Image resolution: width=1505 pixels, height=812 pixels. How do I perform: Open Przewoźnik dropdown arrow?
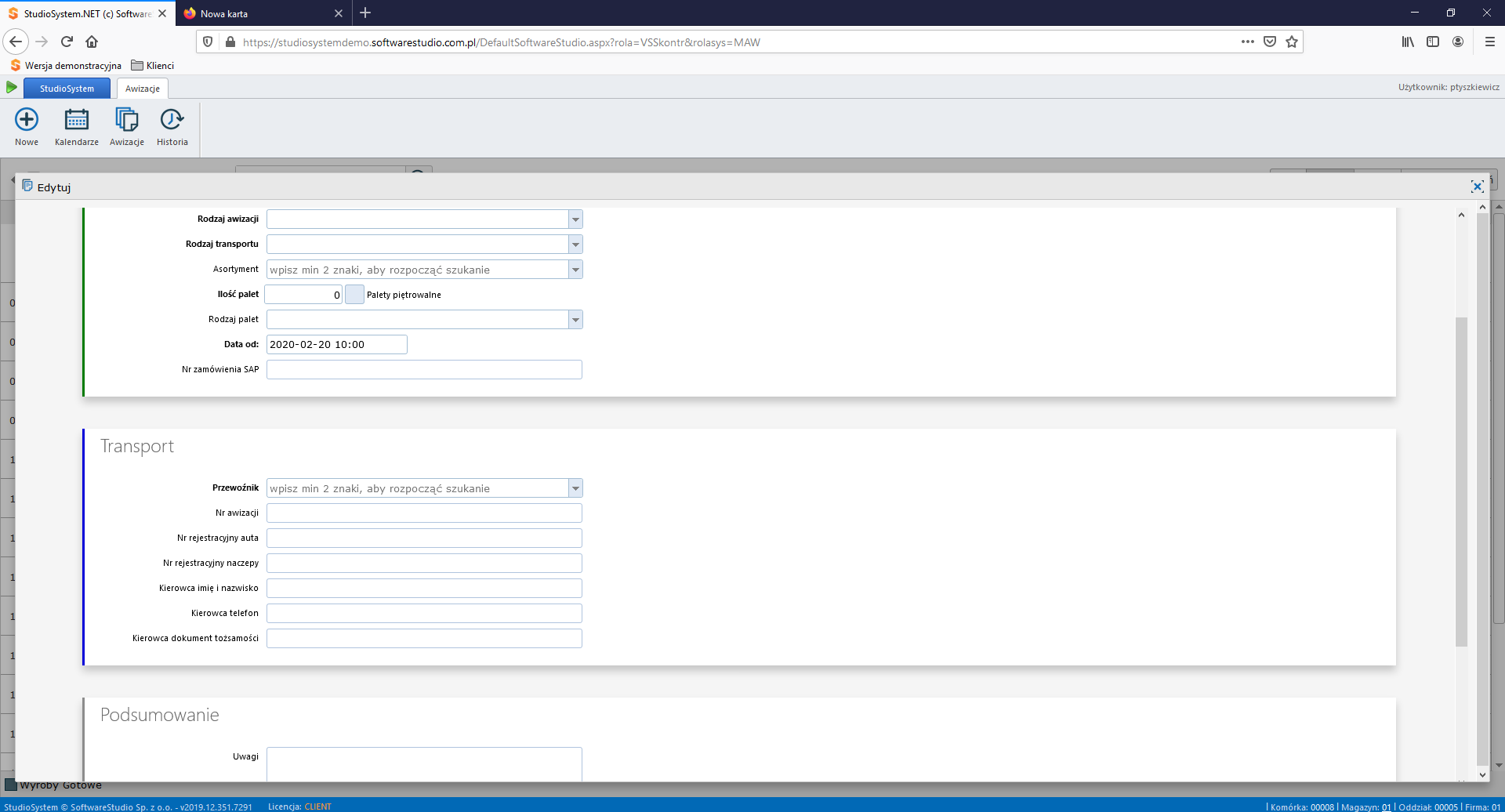pyautogui.click(x=575, y=488)
